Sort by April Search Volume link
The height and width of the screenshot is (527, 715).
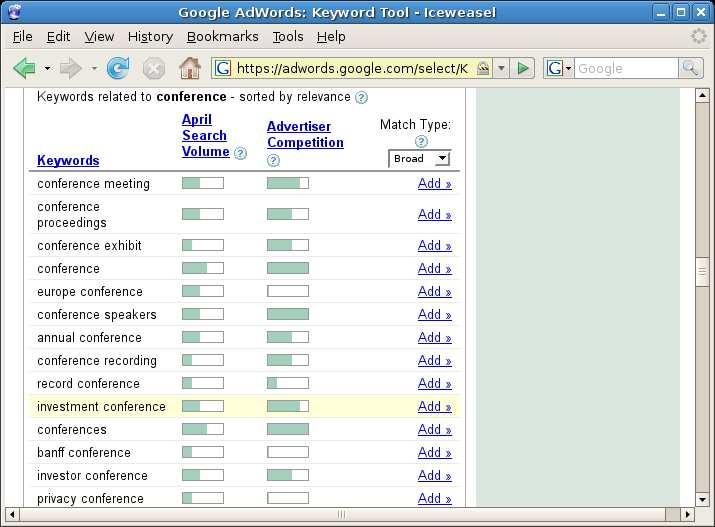(x=205, y=135)
